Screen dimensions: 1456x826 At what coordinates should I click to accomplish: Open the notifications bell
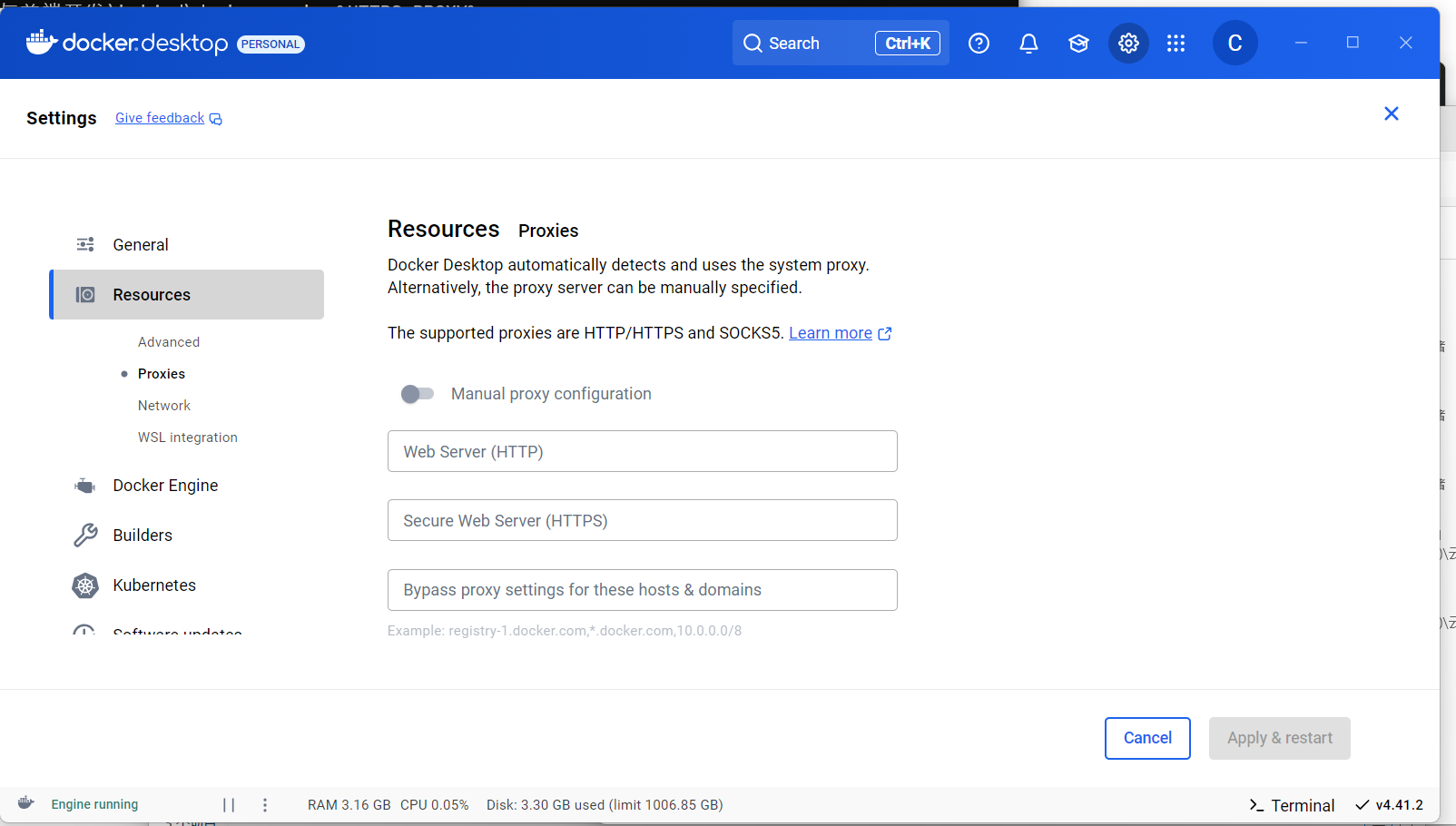coord(1028,43)
